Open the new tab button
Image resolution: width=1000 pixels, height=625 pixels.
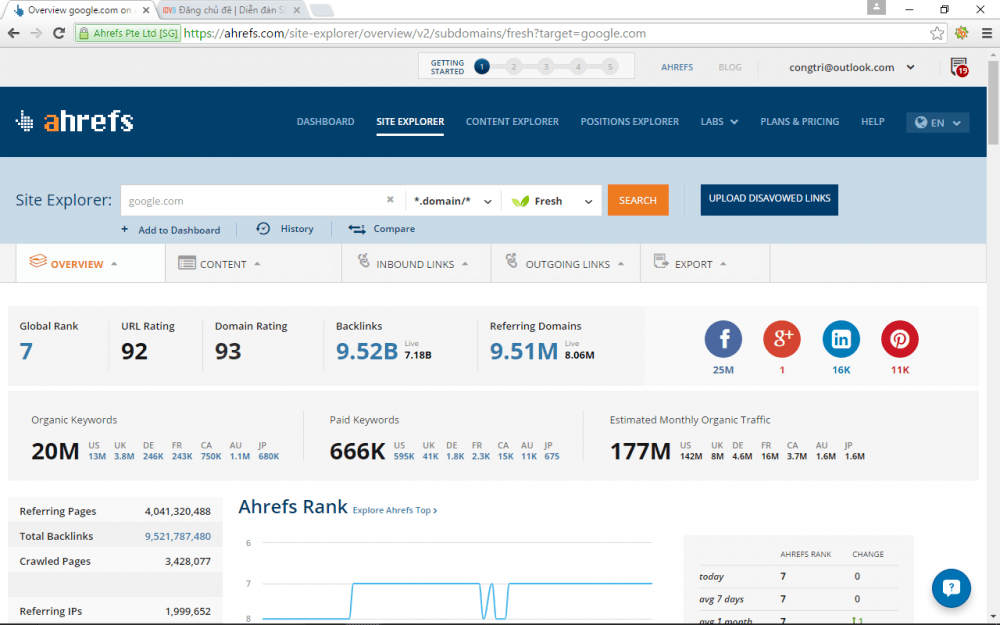tap(321, 10)
